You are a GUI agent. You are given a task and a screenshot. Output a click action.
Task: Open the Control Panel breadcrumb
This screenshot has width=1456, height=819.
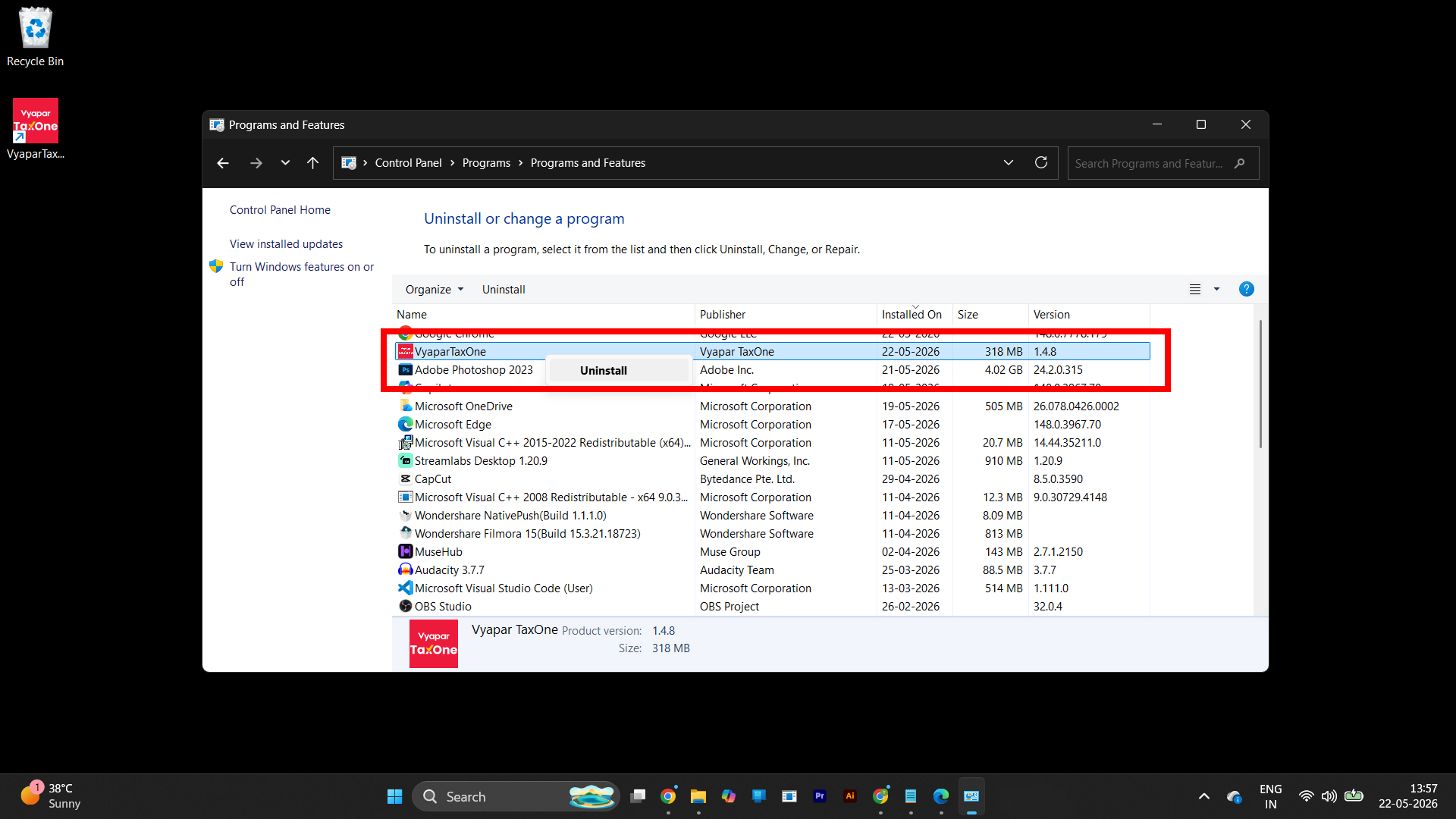coord(408,163)
